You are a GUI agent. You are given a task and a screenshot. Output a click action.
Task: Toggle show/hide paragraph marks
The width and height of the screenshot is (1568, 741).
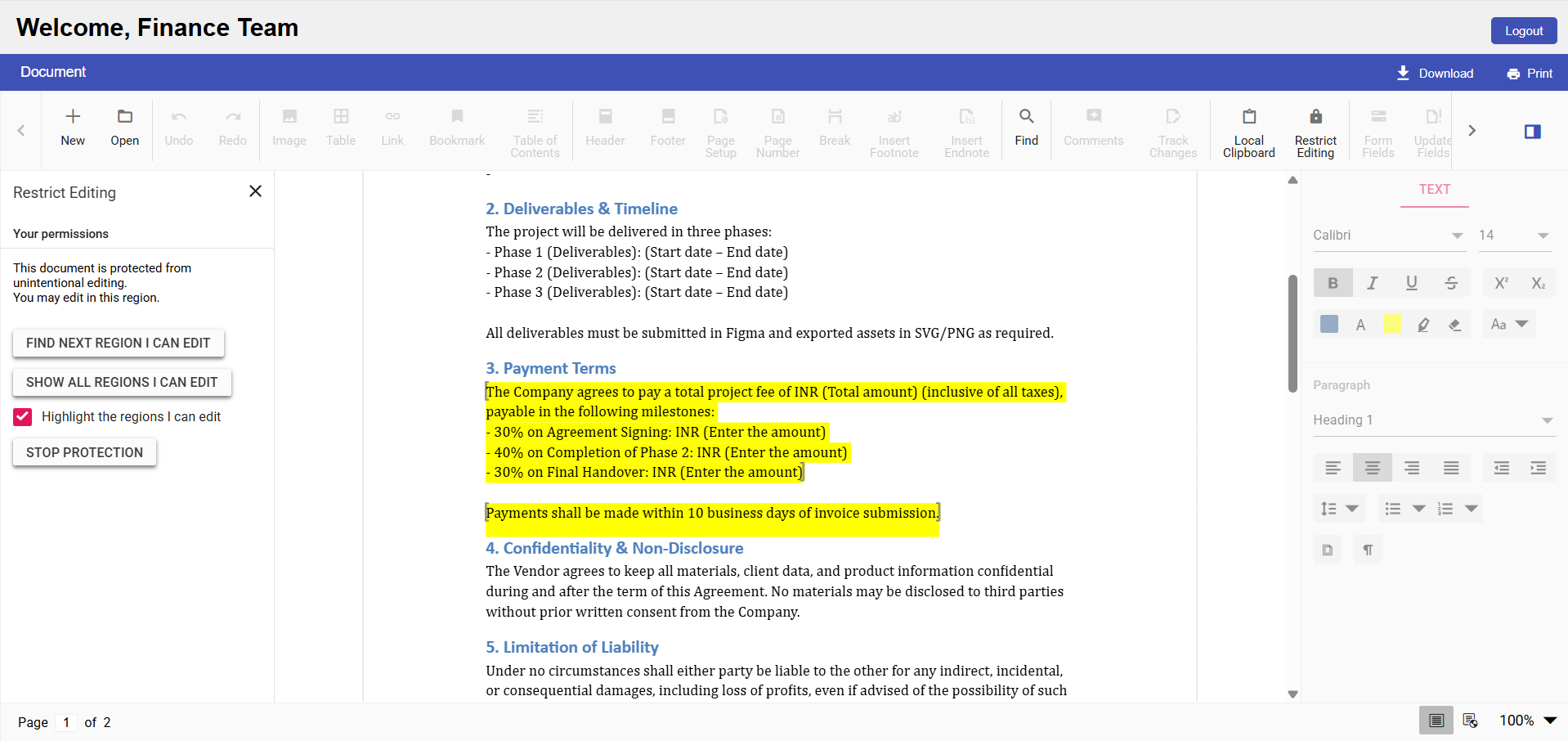click(x=1368, y=550)
